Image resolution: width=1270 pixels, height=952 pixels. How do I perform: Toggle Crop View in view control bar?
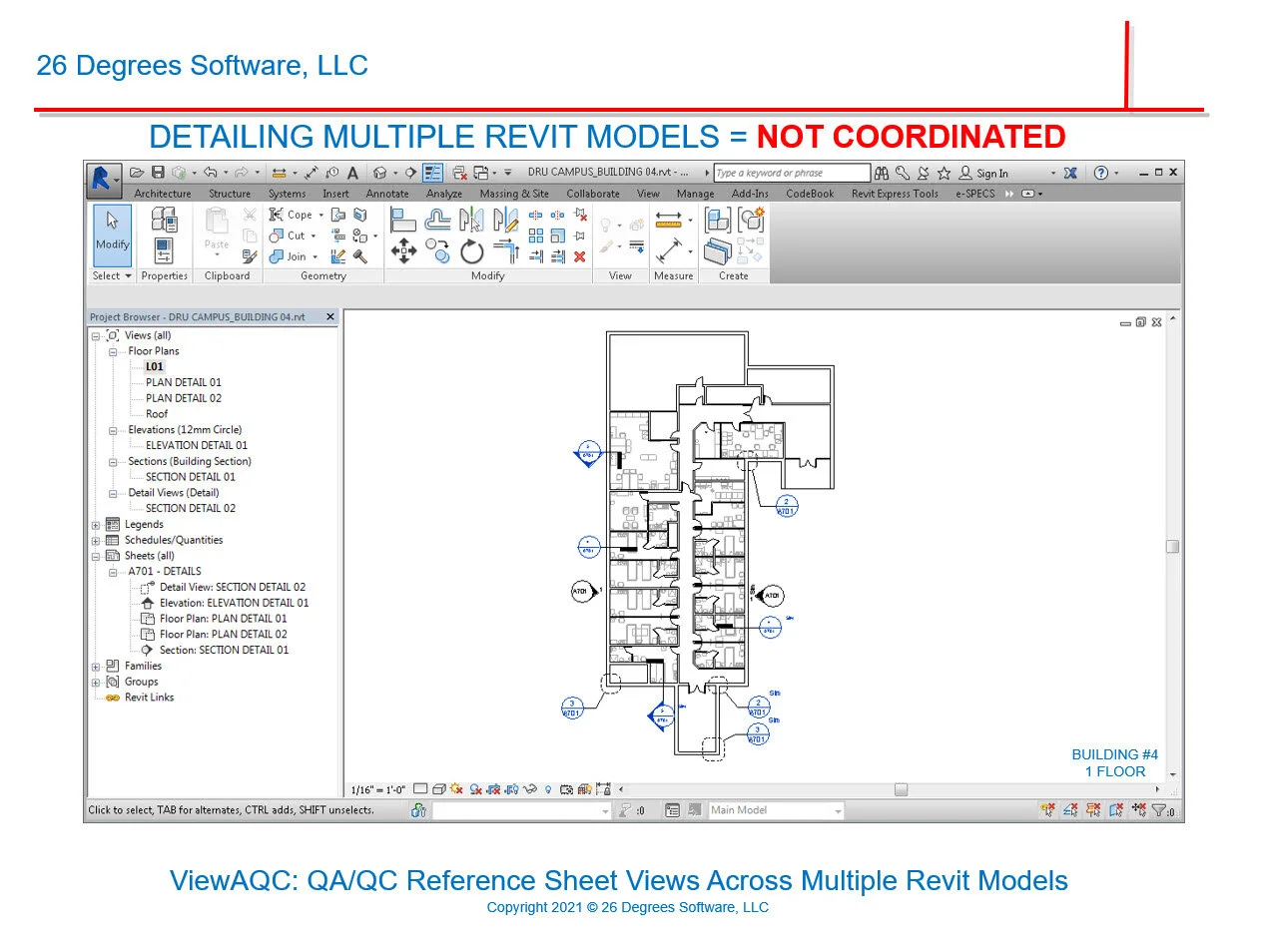point(494,789)
